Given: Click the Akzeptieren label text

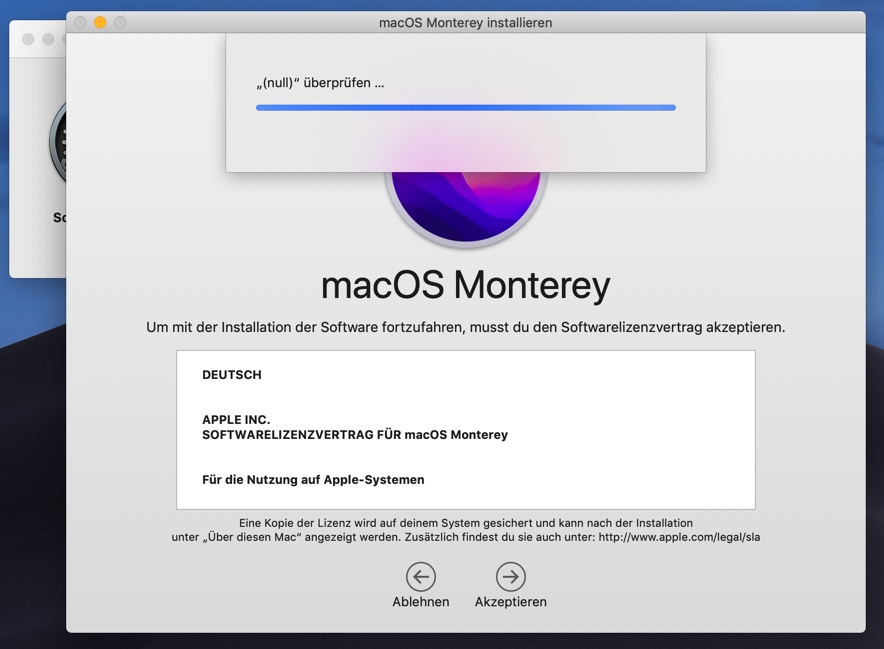Looking at the screenshot, I should click(511, 602).
